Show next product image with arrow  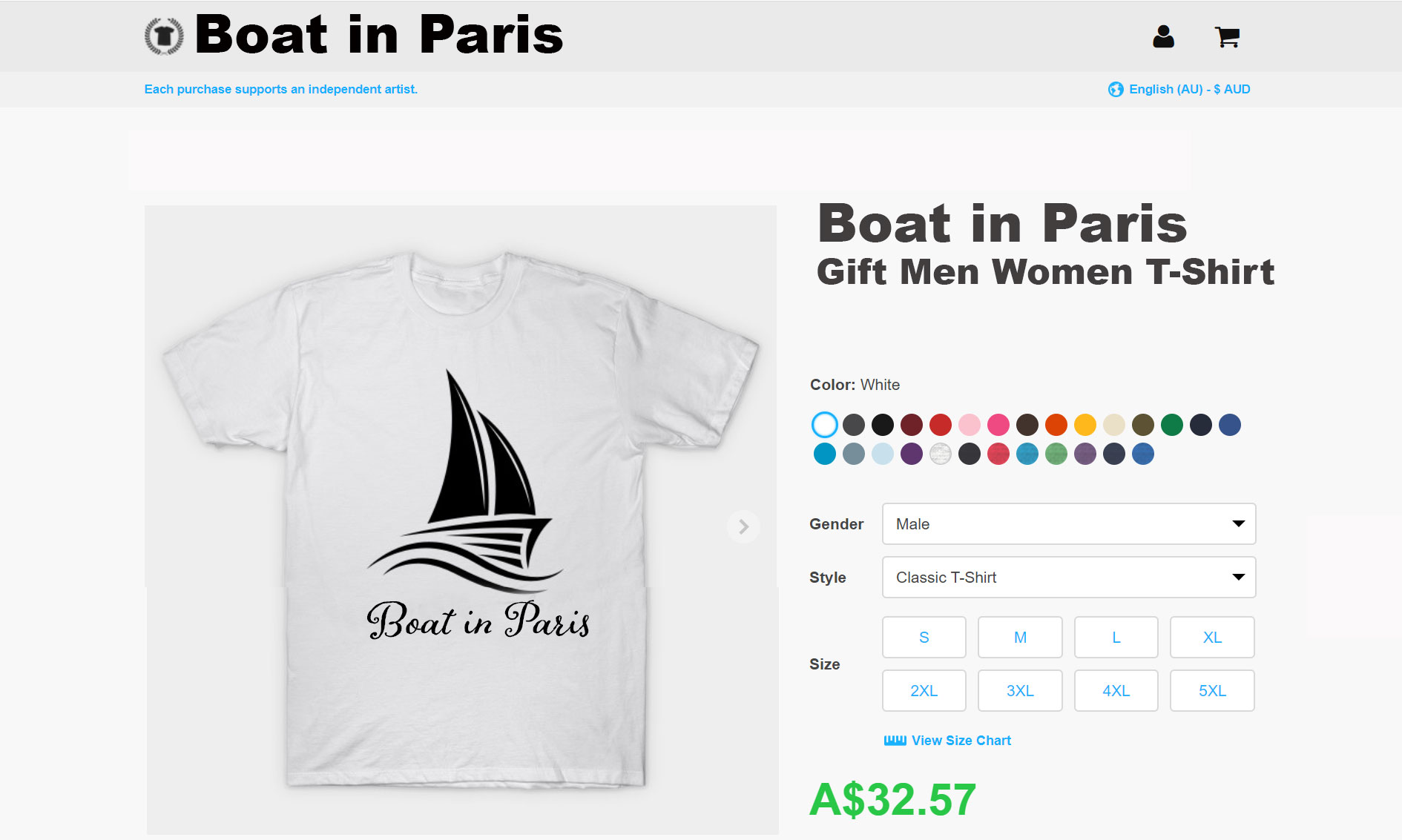coord(743,526)
